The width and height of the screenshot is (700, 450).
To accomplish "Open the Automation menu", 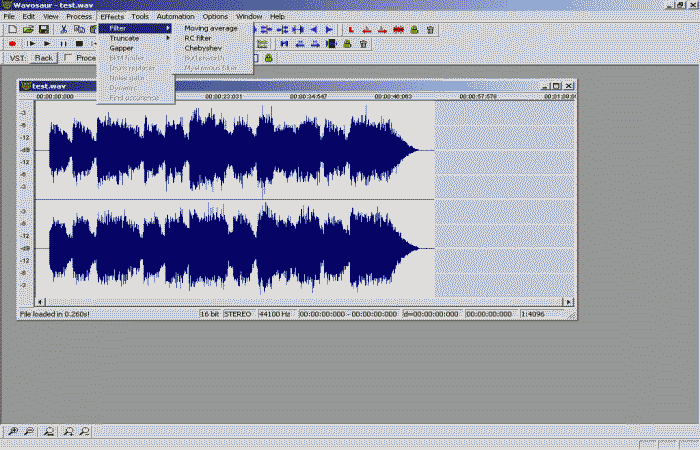I will click(175, 17).
